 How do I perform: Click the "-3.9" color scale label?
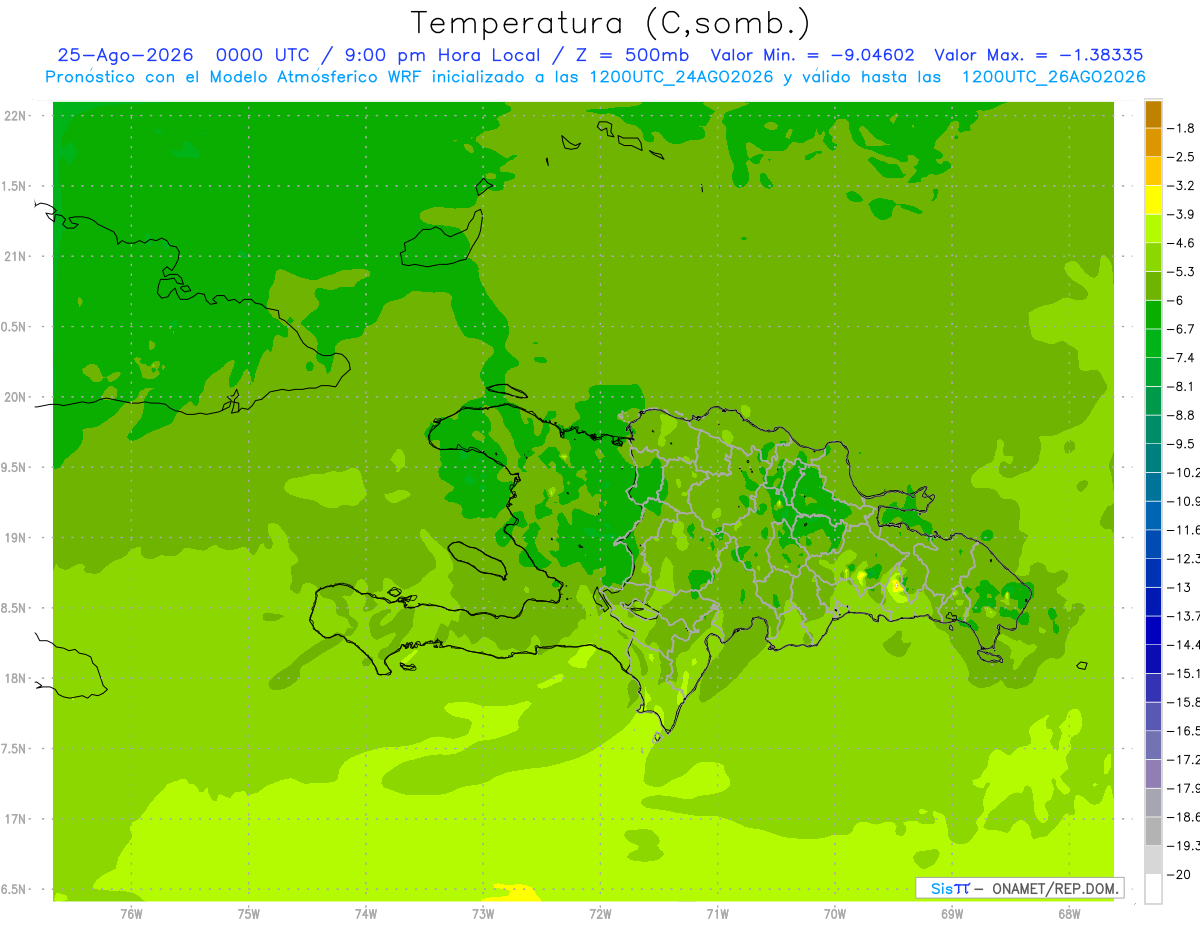tap(1181, 214)
